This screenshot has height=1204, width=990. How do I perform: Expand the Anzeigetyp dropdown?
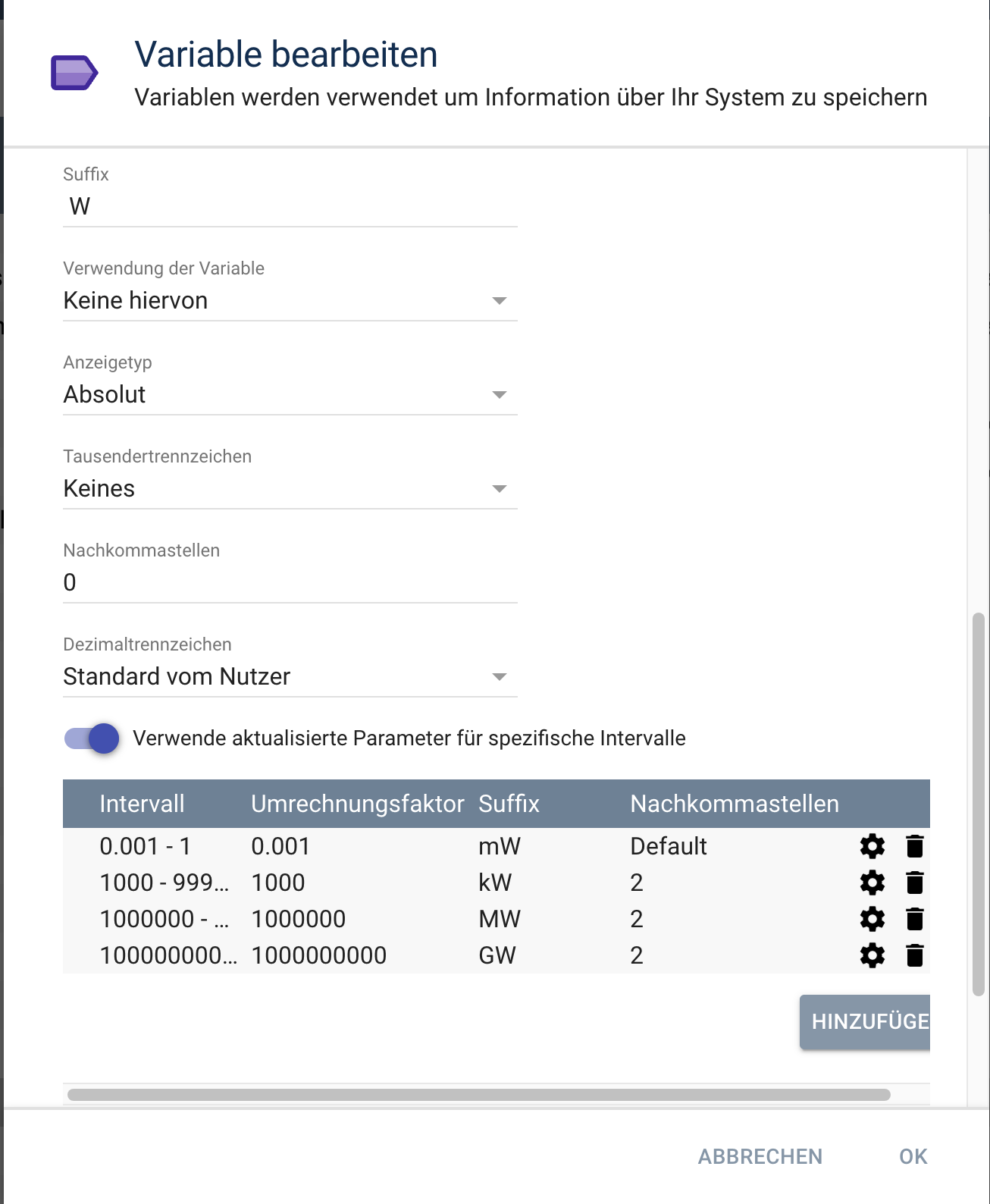click(290, 395)
